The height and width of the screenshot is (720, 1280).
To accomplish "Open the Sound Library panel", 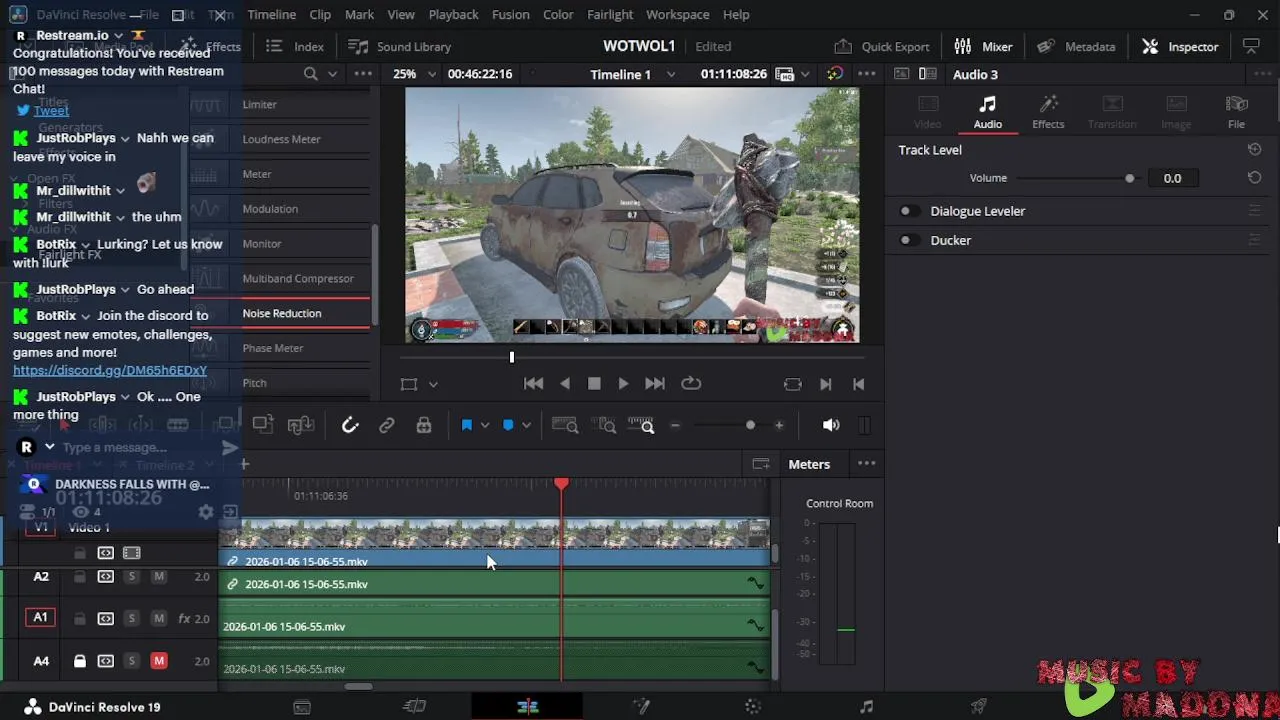I will coord(399,46).
